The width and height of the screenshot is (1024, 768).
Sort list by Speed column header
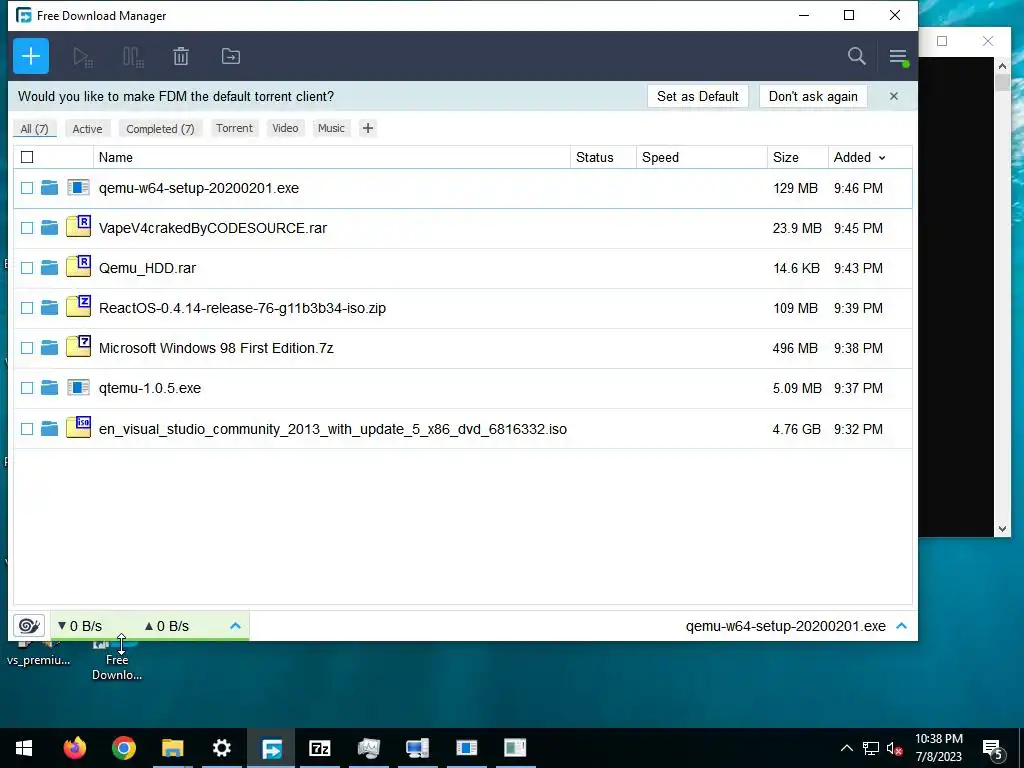[x=701, y=157]
